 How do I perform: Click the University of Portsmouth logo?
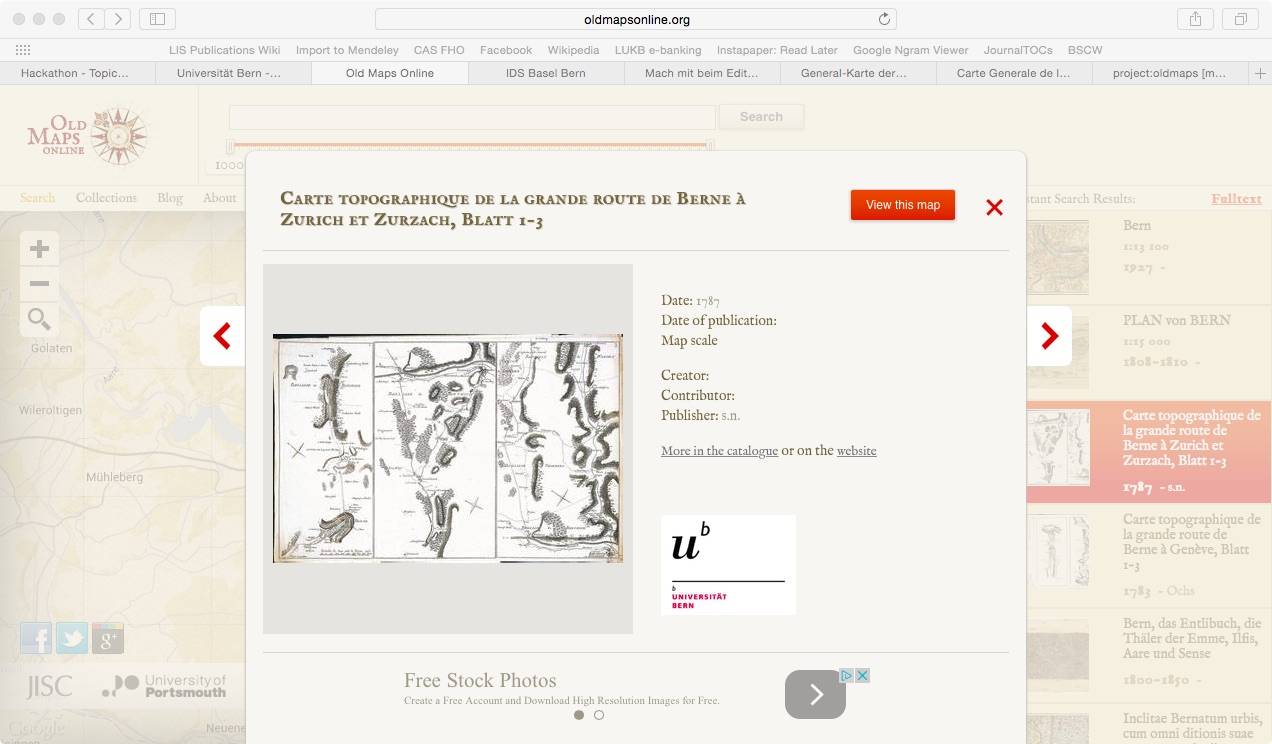click(x=164, y=686)
